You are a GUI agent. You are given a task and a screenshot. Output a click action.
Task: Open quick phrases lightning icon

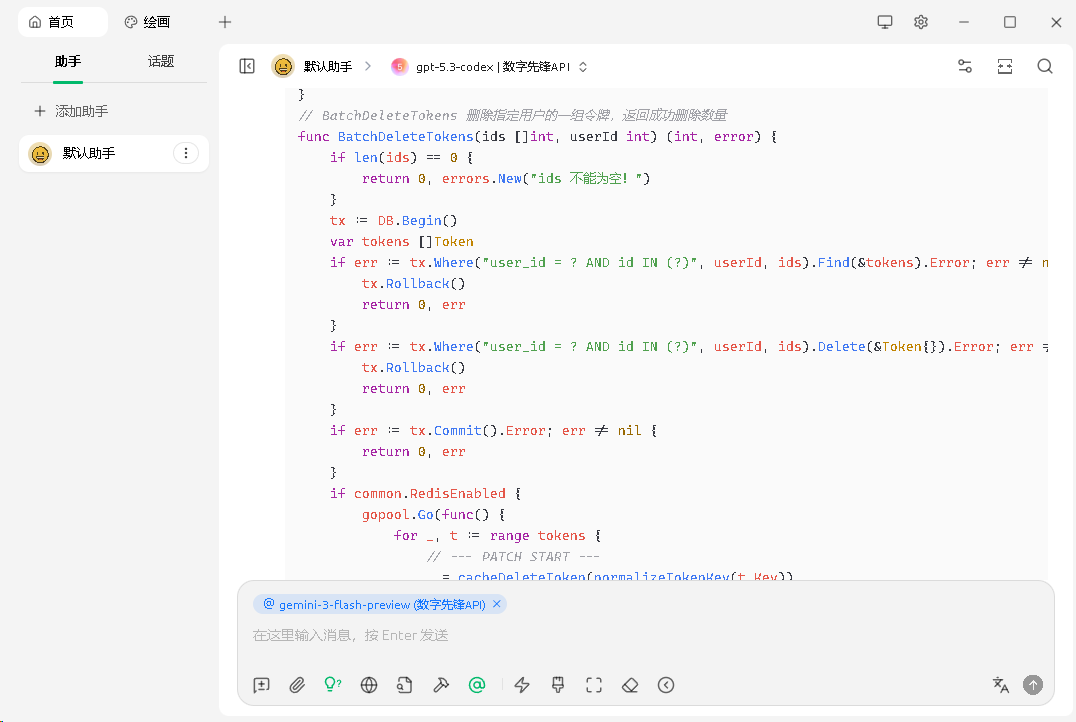(521, 685)
